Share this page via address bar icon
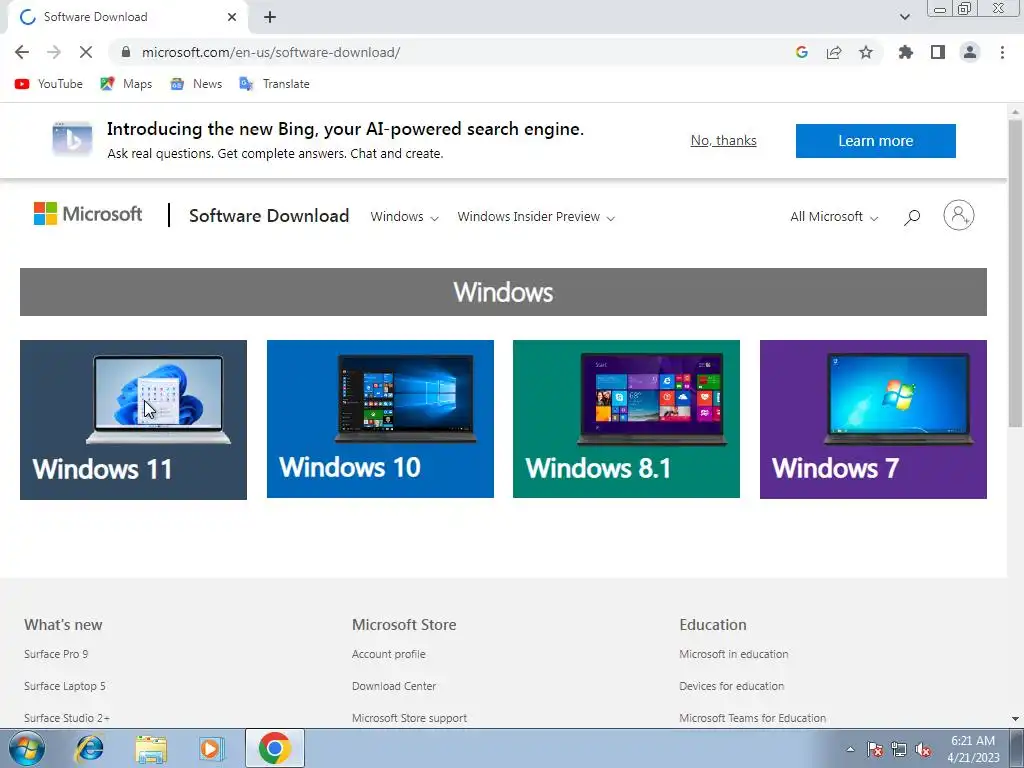The height and width of the screenshot is (768, 1024). pyautogui.click(x=834, y=52)
